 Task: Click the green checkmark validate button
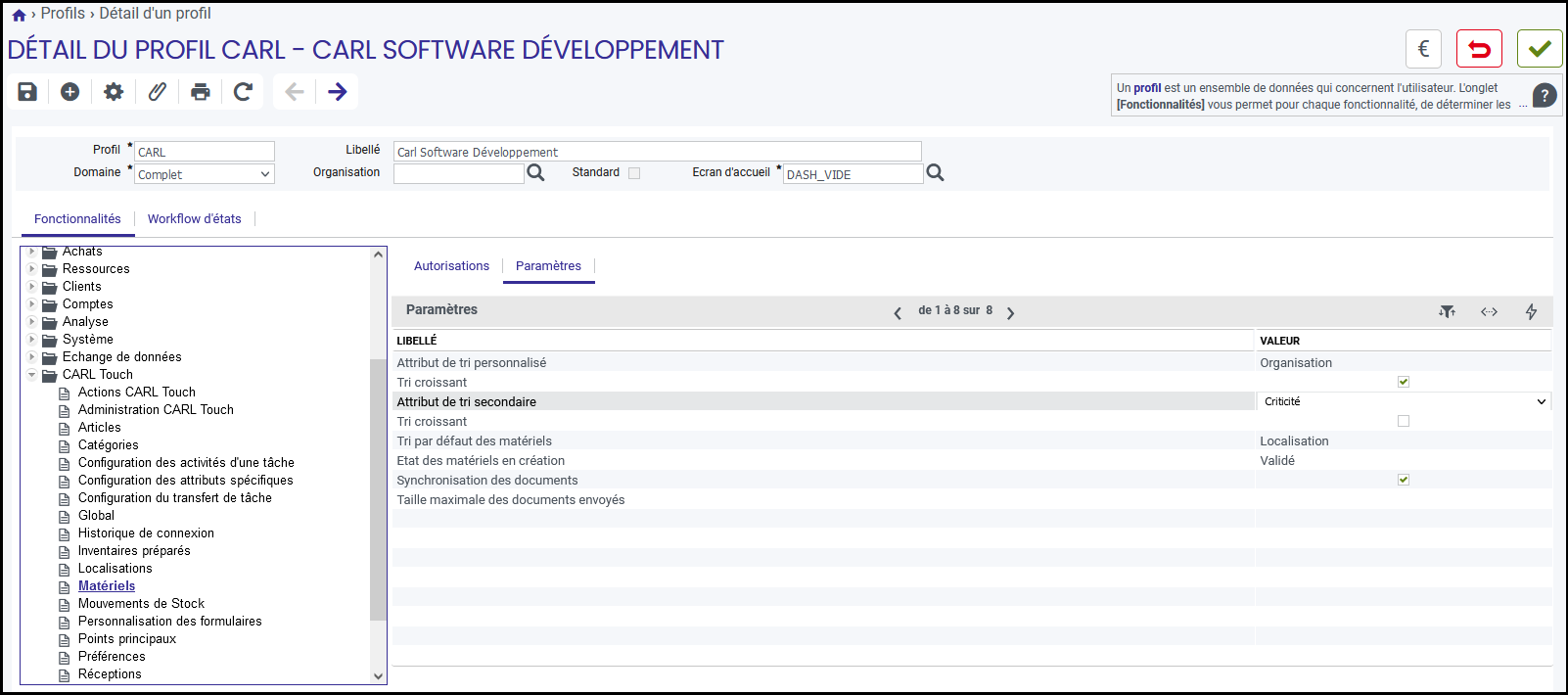click(x=1540, y=49)
